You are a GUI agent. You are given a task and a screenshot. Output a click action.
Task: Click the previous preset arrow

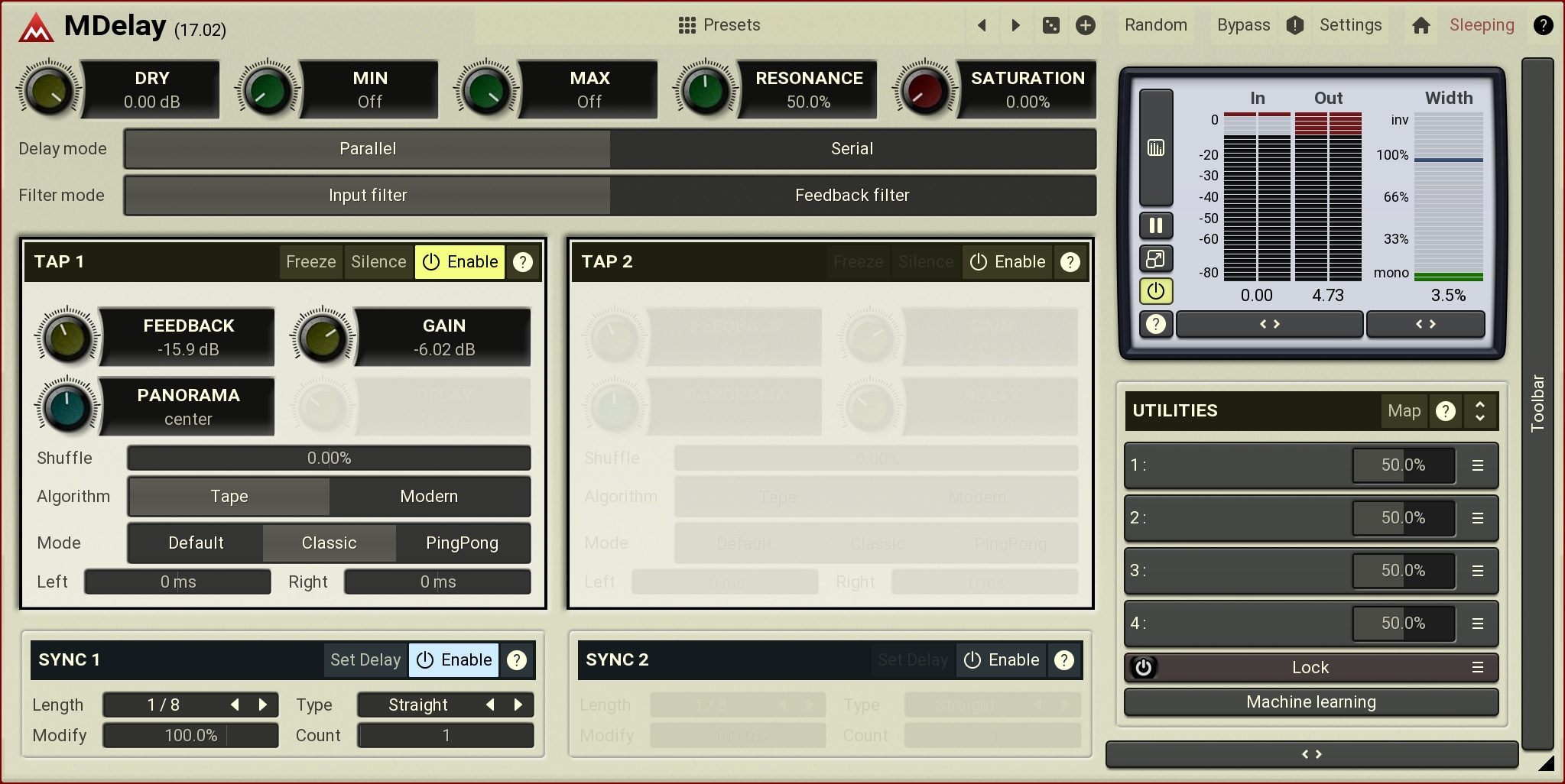pos(982,25)
